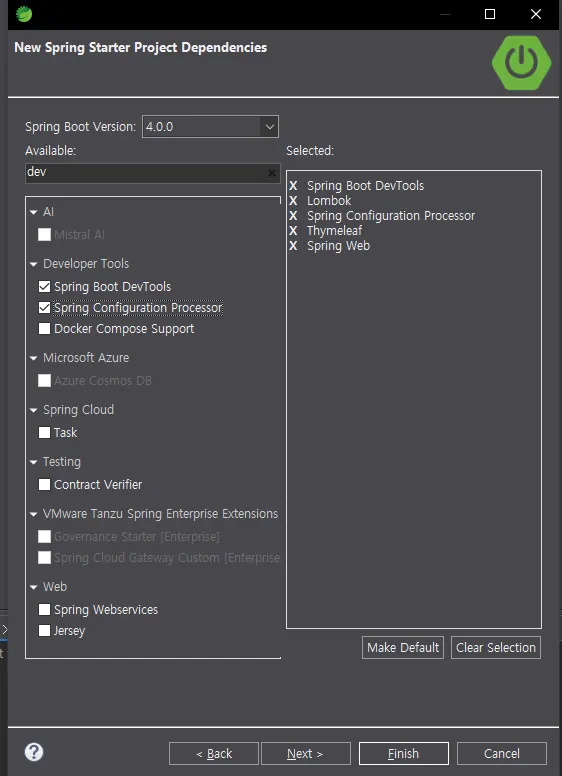Focus the Available search input field

(146, 173)
